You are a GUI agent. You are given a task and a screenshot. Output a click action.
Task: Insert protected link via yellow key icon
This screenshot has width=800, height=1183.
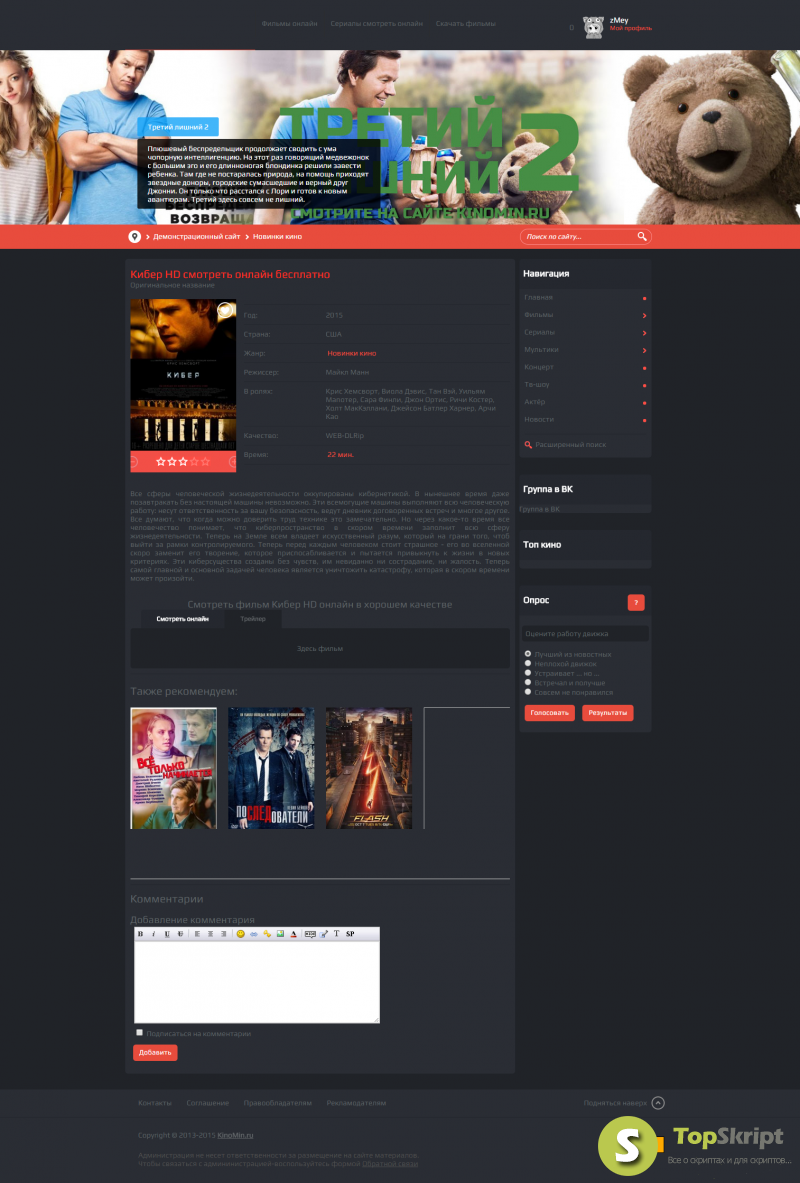point(267,934)
